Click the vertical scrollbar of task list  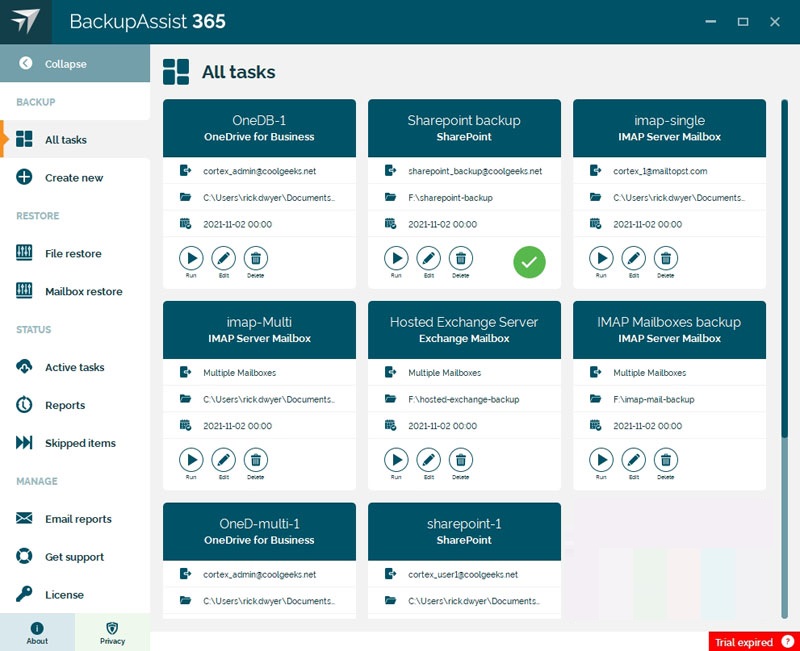point(785,270)
